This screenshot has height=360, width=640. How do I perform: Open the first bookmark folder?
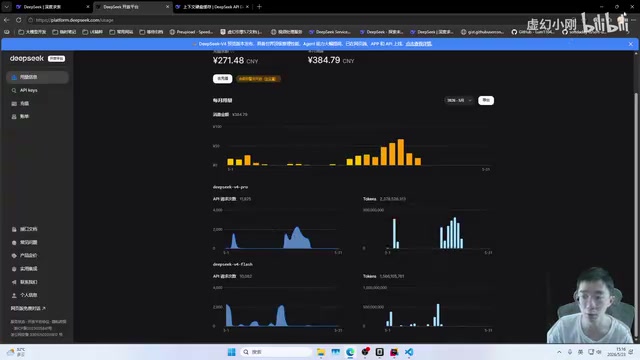(x=32, y=32)
